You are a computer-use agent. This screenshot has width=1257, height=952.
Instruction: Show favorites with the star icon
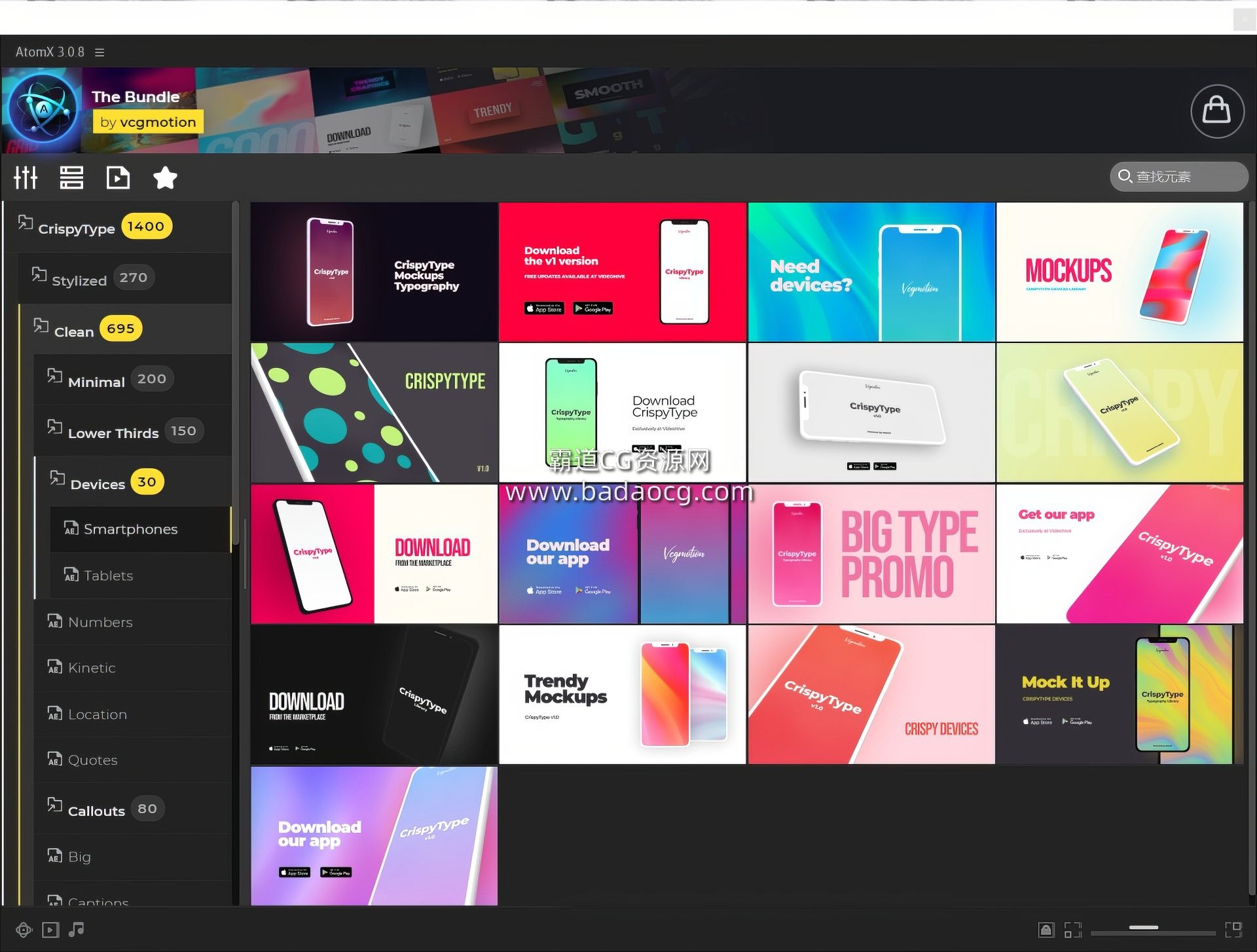click(x=165, y=177)
